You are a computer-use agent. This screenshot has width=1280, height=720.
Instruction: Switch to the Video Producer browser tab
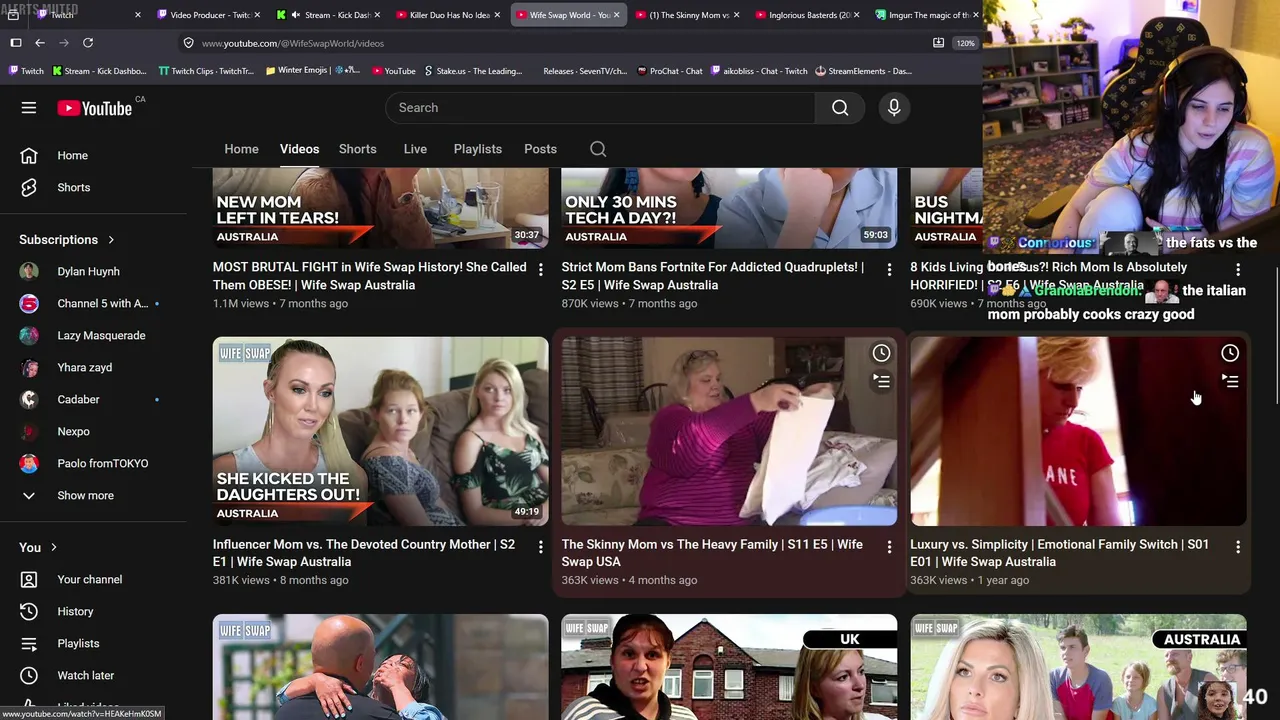[209, 15]
